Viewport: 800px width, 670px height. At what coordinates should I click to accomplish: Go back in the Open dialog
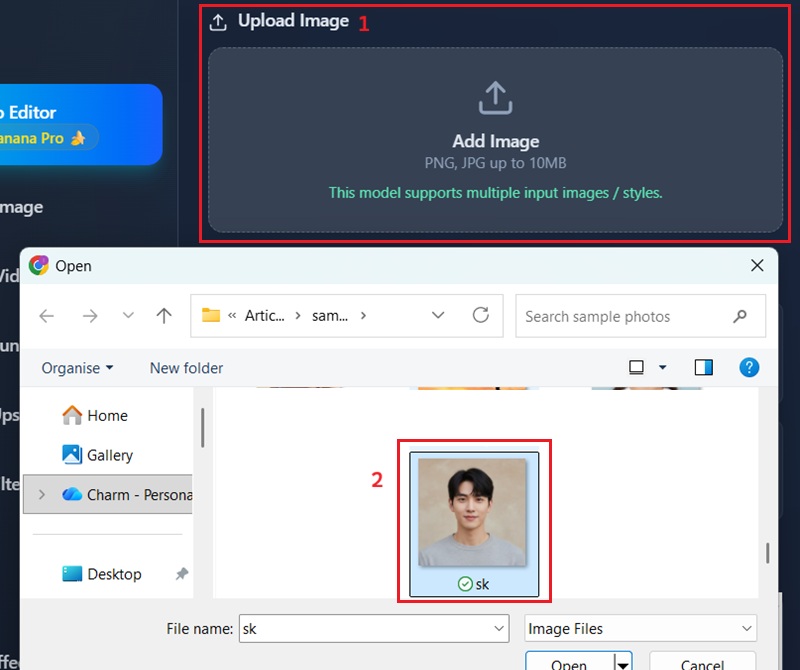click(x=46, y=316)
